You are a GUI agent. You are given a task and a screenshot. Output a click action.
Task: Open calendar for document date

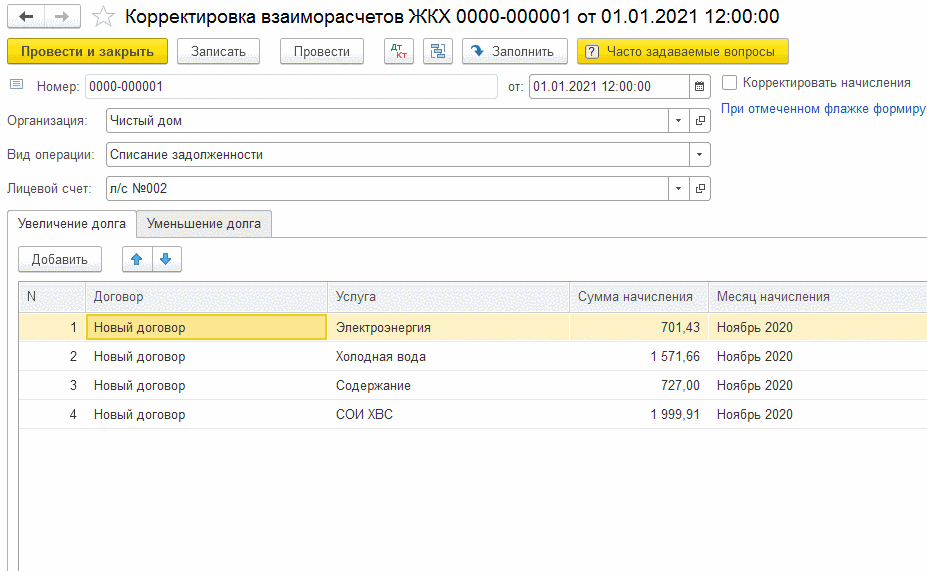699,86
